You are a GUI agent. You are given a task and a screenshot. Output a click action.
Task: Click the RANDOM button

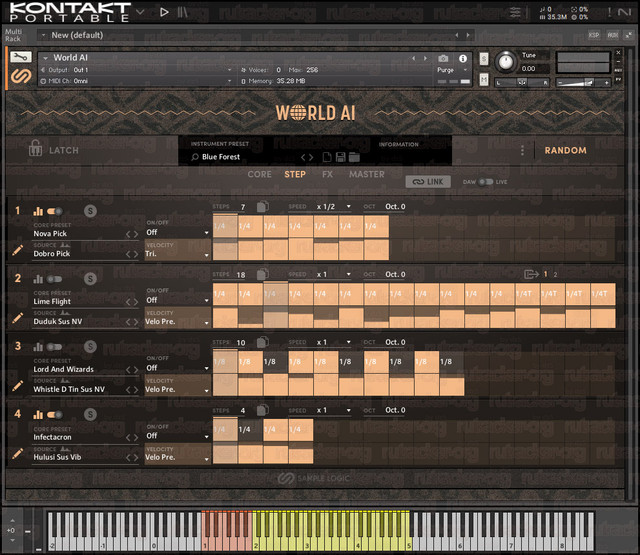[x=565, y=150]
